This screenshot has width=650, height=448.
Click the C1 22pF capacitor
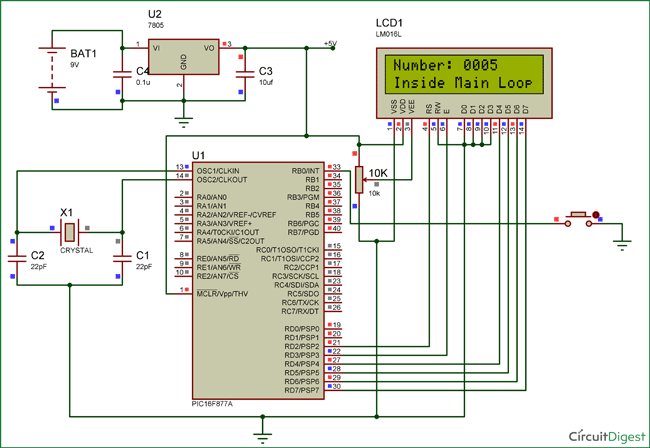coord(121,258)
